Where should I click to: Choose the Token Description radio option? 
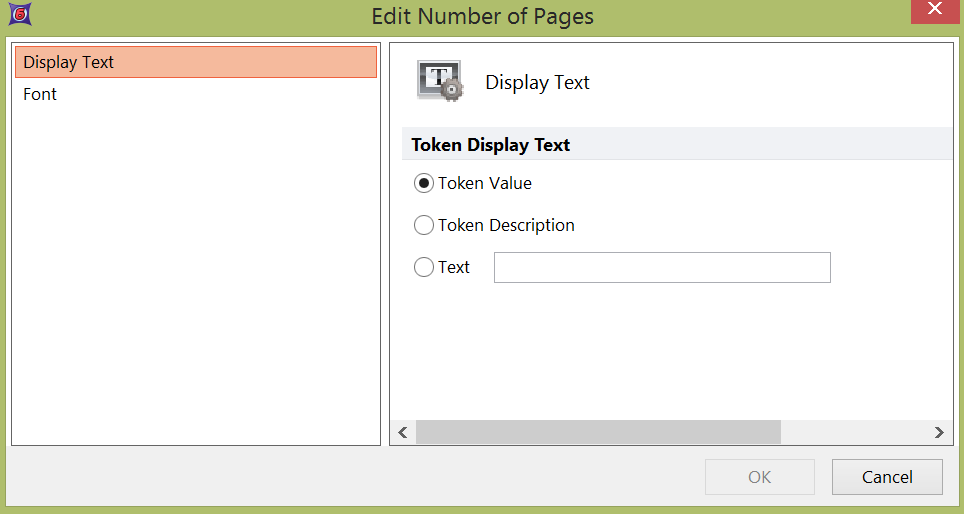coord(424,226)
